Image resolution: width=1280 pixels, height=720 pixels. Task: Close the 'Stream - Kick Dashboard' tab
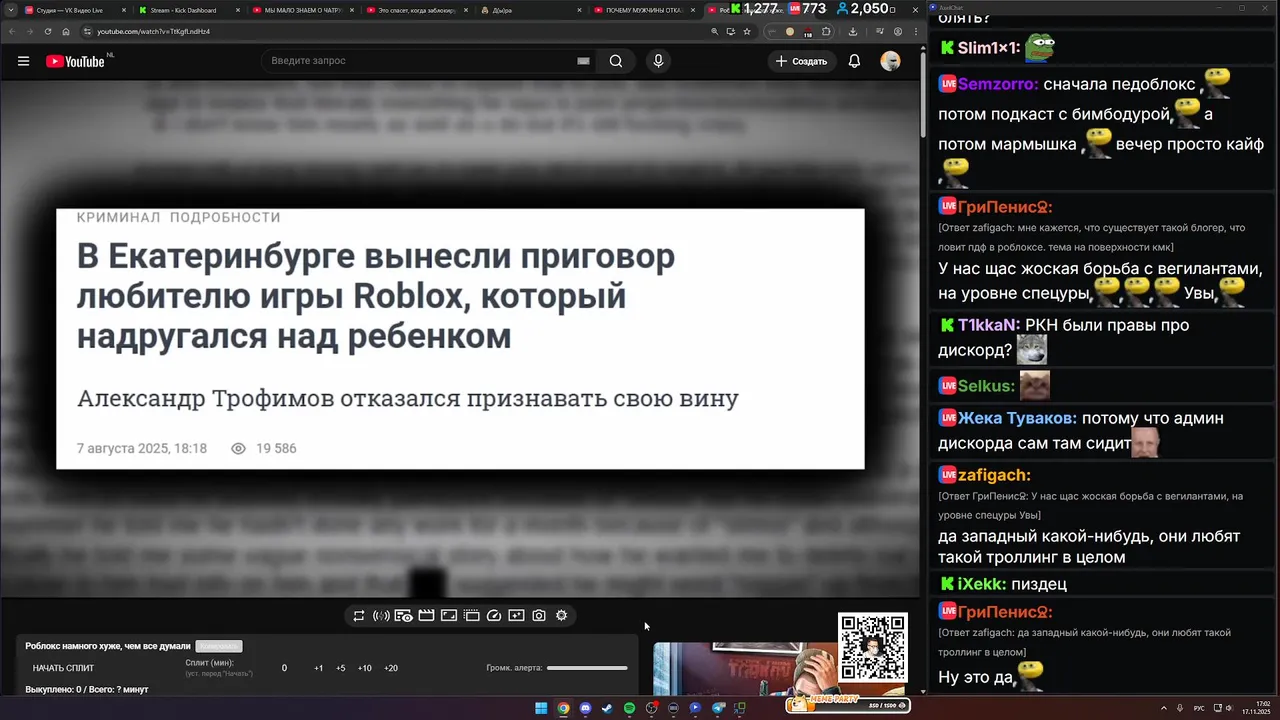(237, 10)
